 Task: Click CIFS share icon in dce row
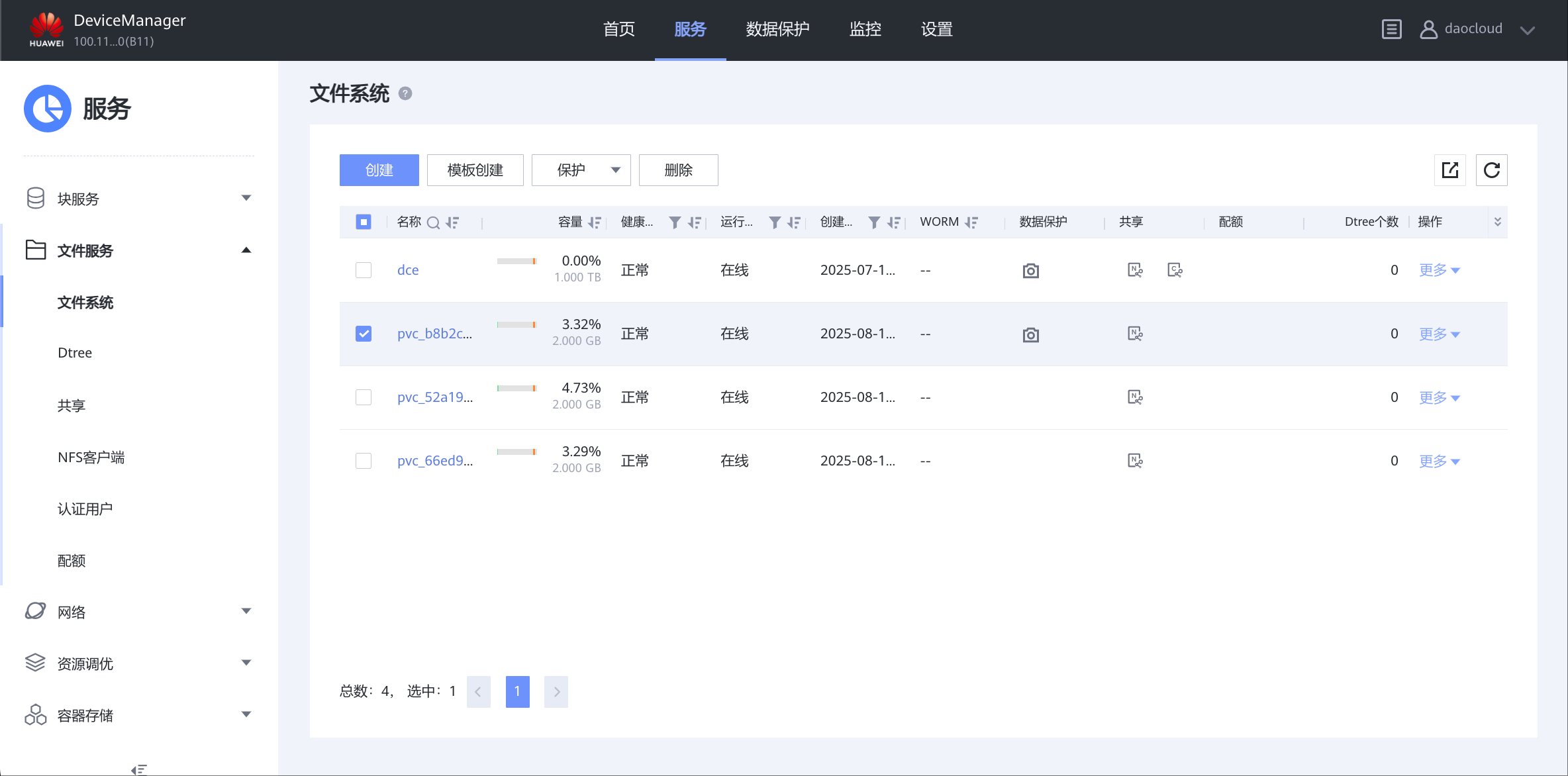[x=1175, y=270]
